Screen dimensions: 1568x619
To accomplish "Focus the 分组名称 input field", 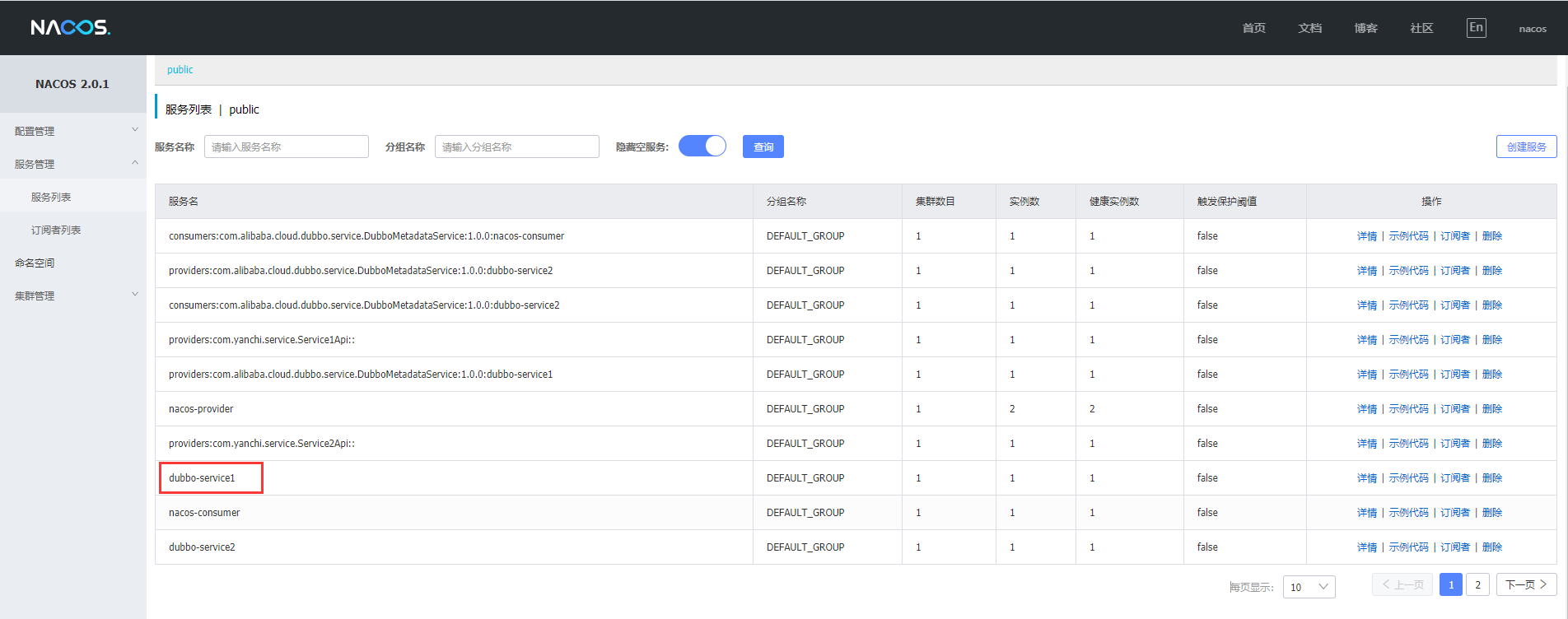I will pos(517,147).
